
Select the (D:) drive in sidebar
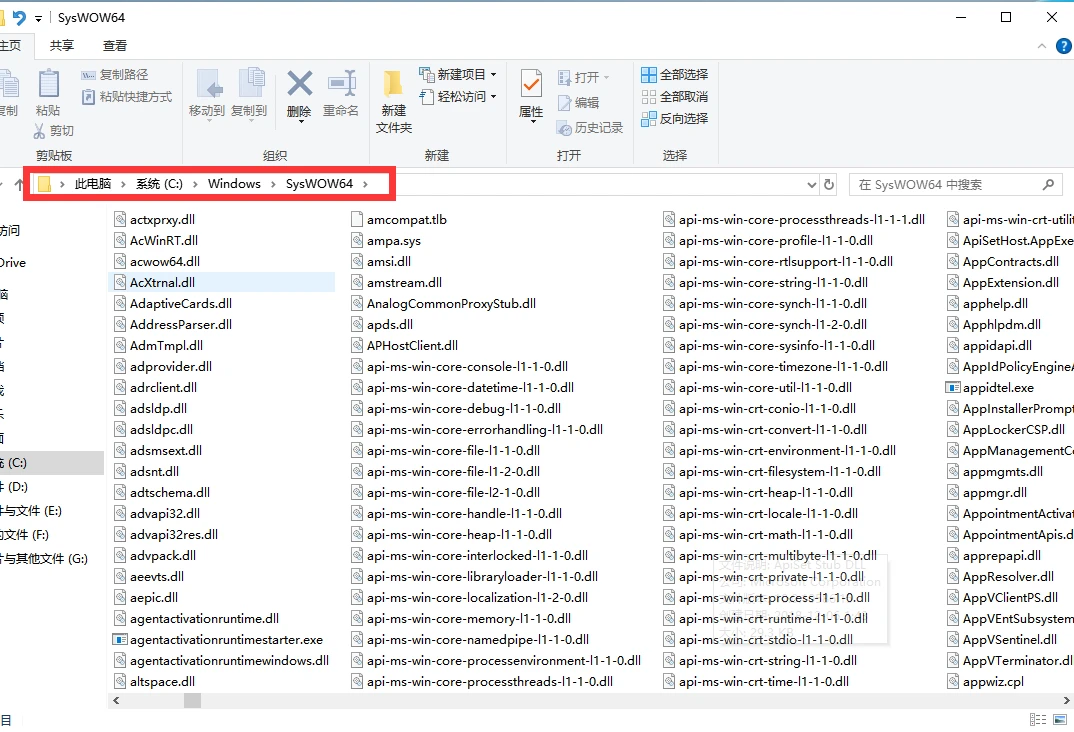(51, 487)
